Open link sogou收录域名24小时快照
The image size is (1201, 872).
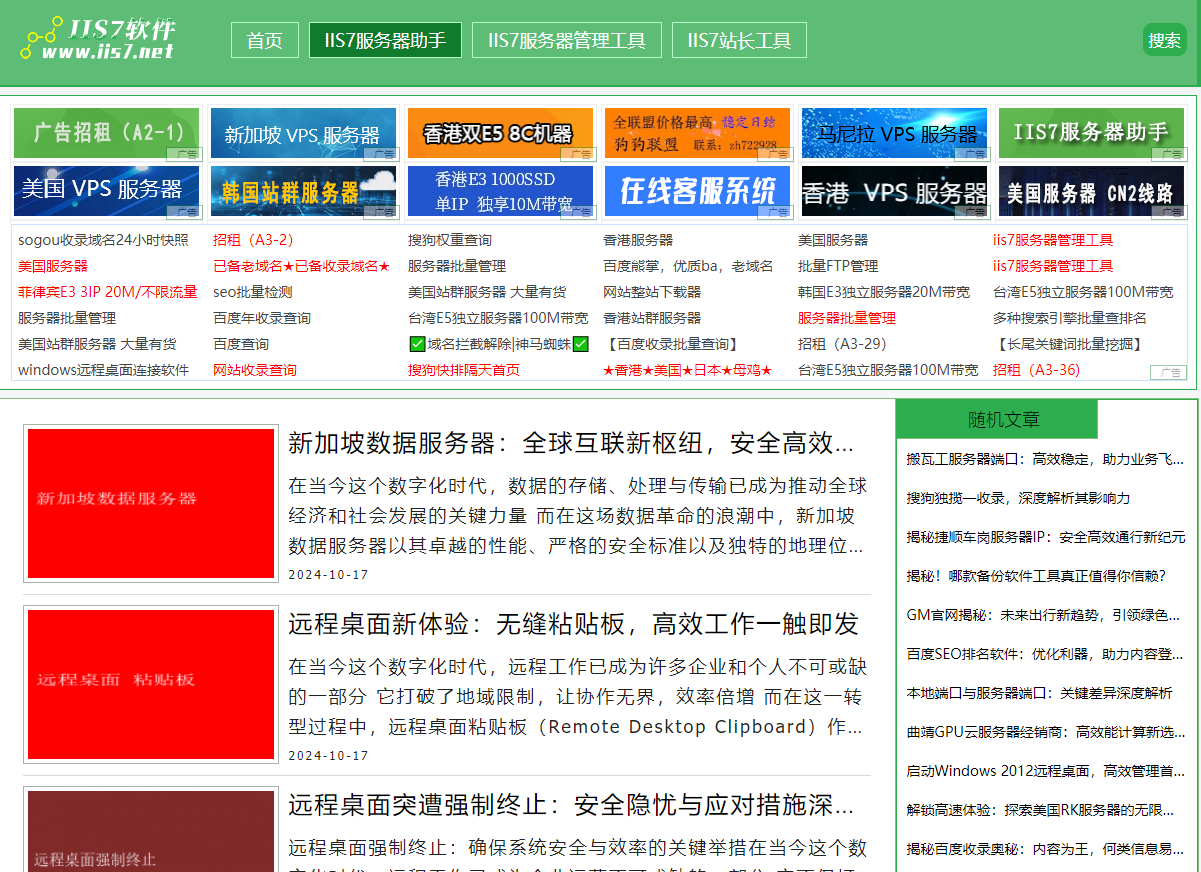tap(103, 240)
